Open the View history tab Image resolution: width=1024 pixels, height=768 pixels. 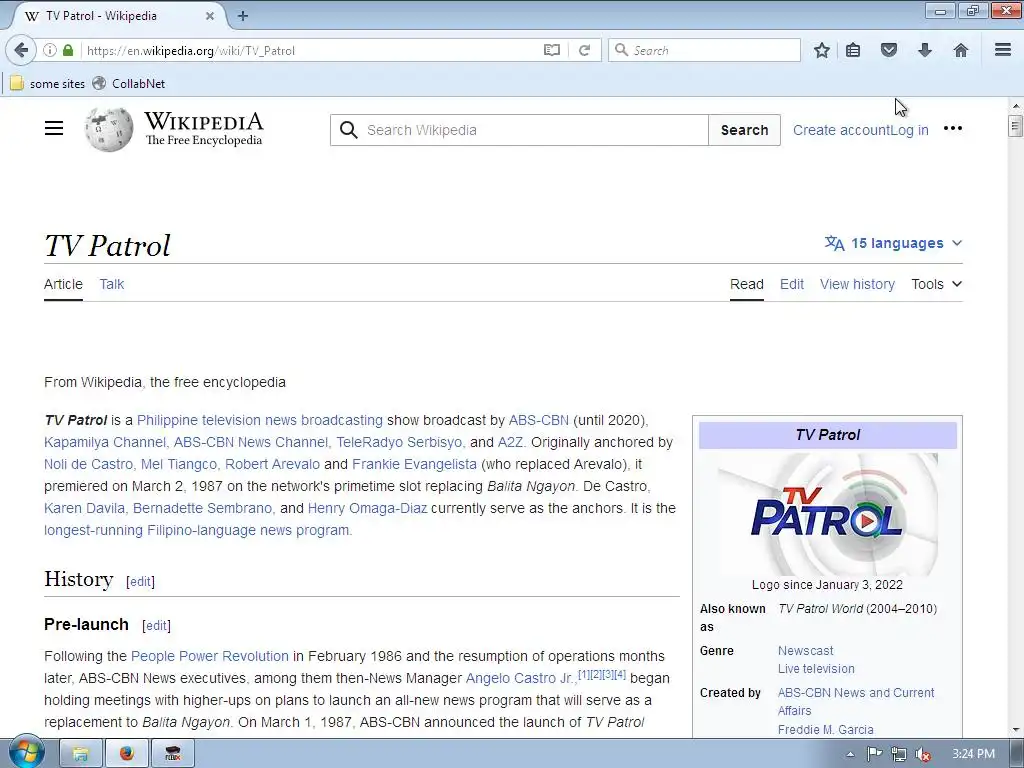click(857, 284)
